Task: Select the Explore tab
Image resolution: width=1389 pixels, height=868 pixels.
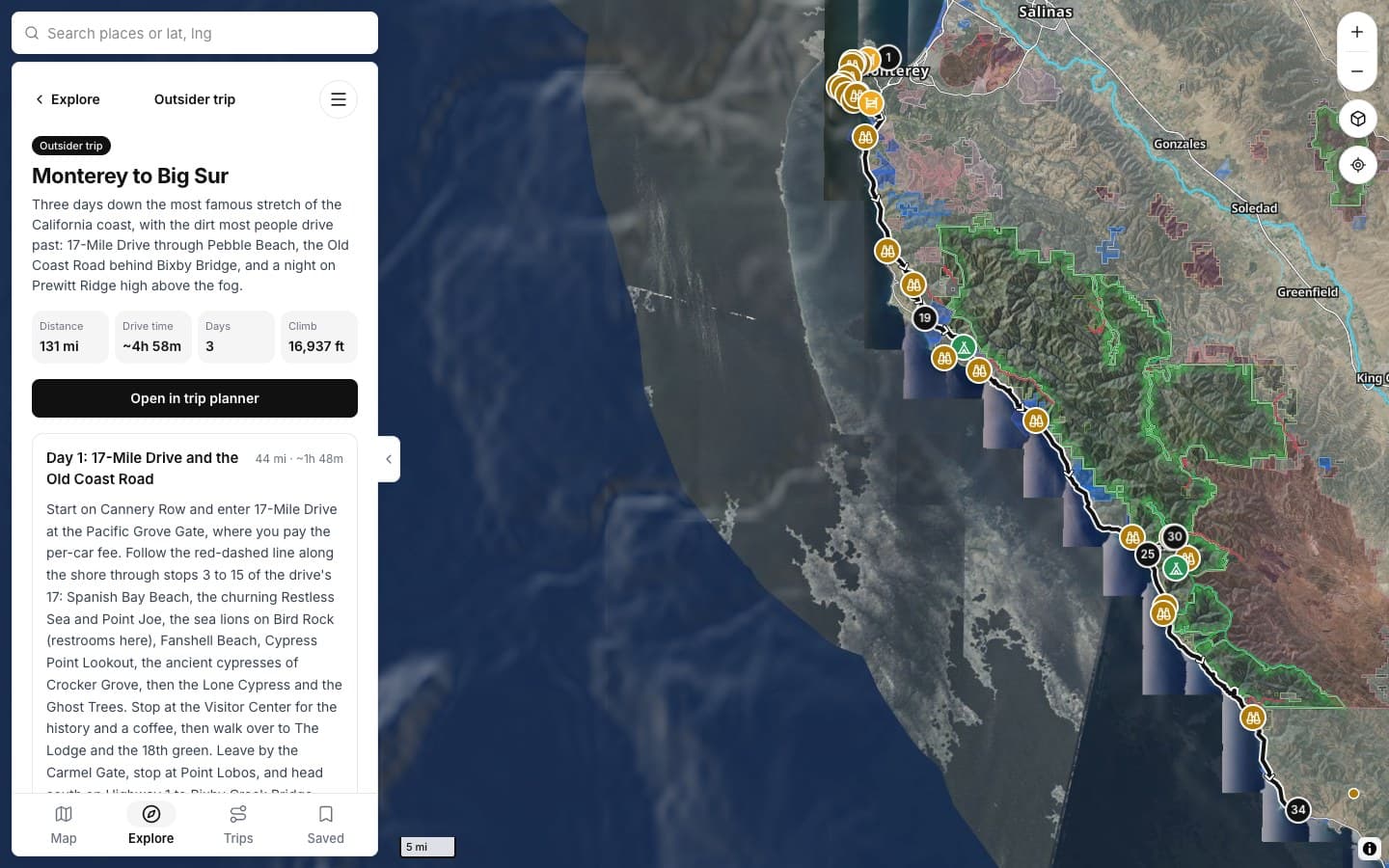Action: [x=151, y=826]
